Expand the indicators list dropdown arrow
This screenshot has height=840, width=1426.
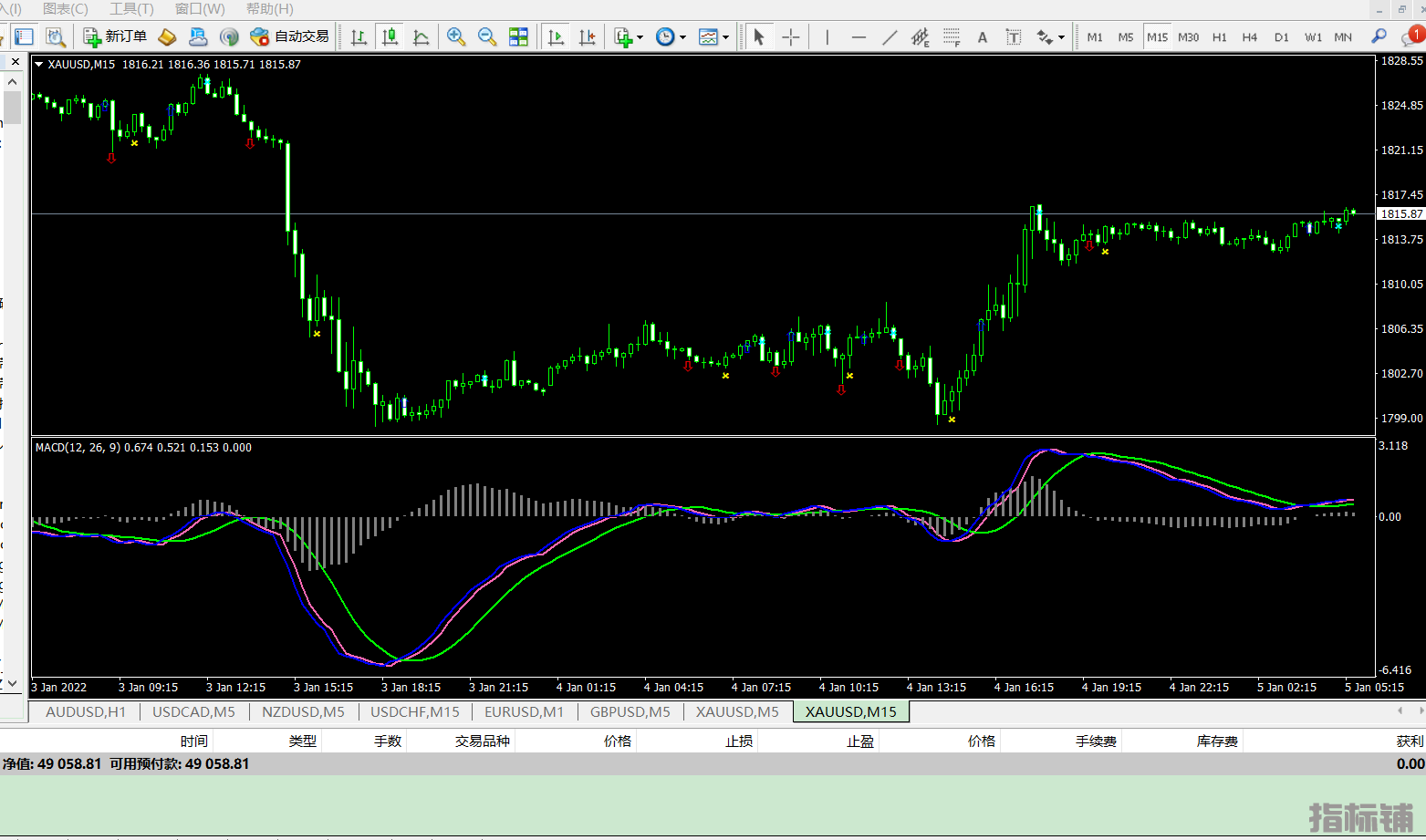point(640,37)
